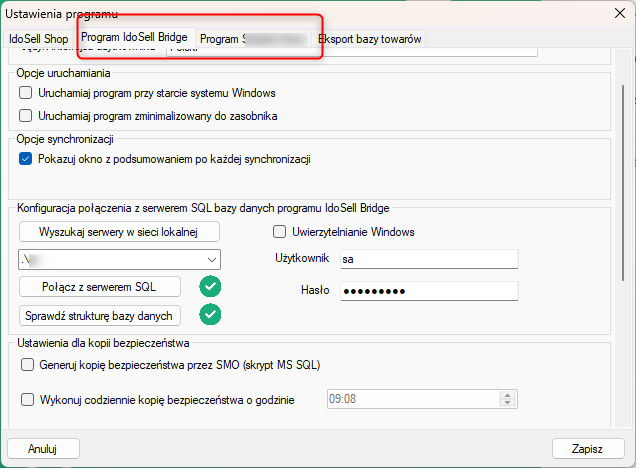Select the Program IdoSell Bridge tab
Image resolution: width=636 pixels, height=468 pixels.
pos(135,37)
